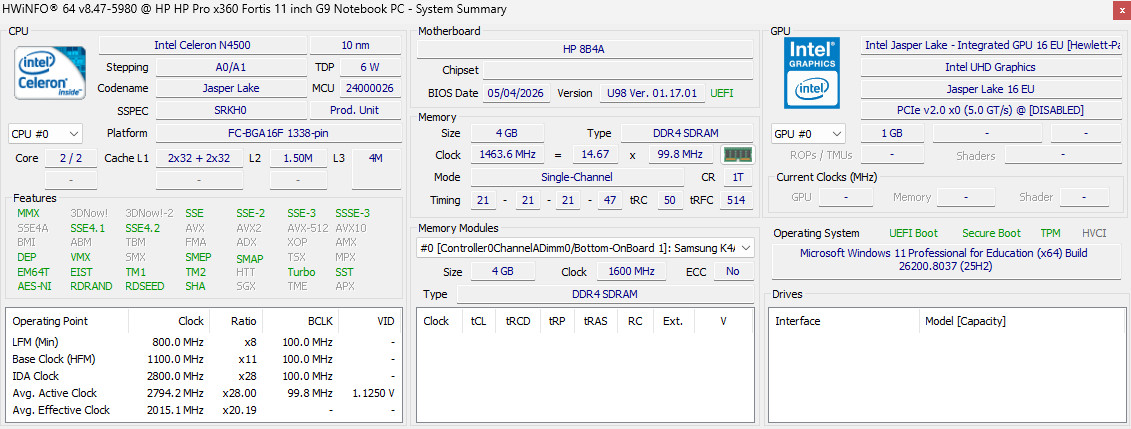This screenshot has width=1131, height=429.
Task: Click the 2x32 + 2x32 L1 cache value
Action: pyautogui.click(x=199, y=158)
